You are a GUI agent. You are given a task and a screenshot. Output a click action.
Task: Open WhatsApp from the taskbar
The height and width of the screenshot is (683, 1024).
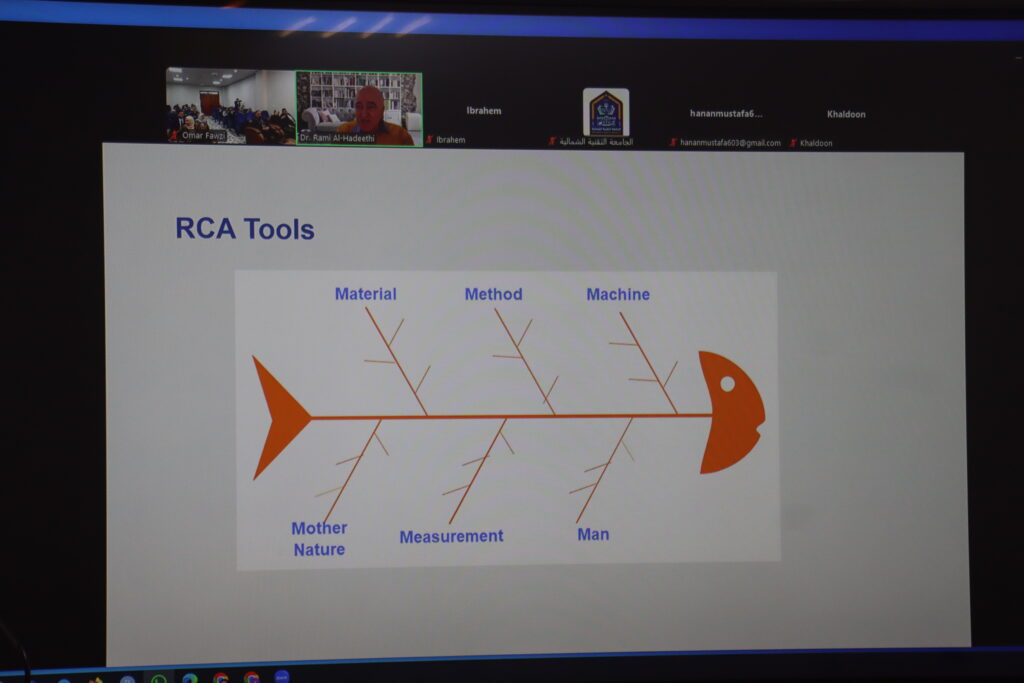(x=158, y=679)
